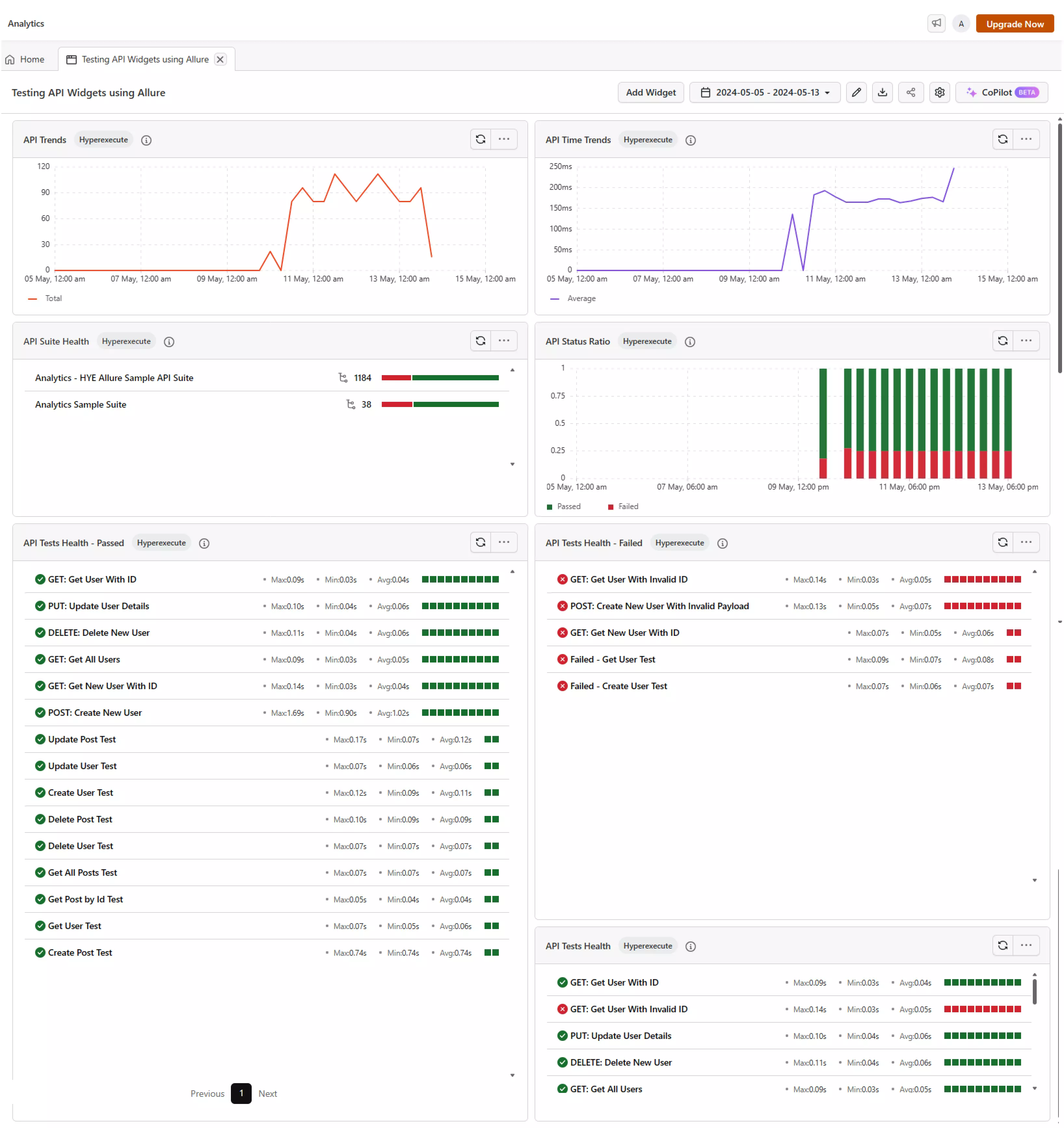1064x1128 pixels.
Task: Open the CoPilot BETA assistant
Action: pyautogui.click(x=1001, y=92)
